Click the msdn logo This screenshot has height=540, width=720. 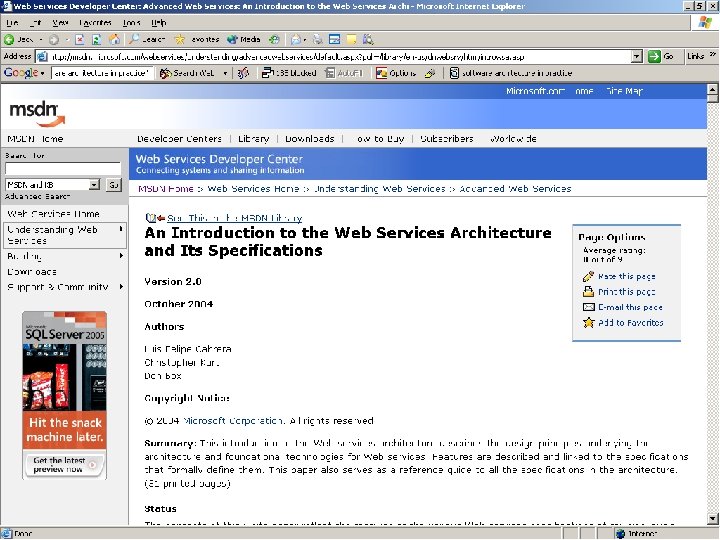tap(37, 113)
